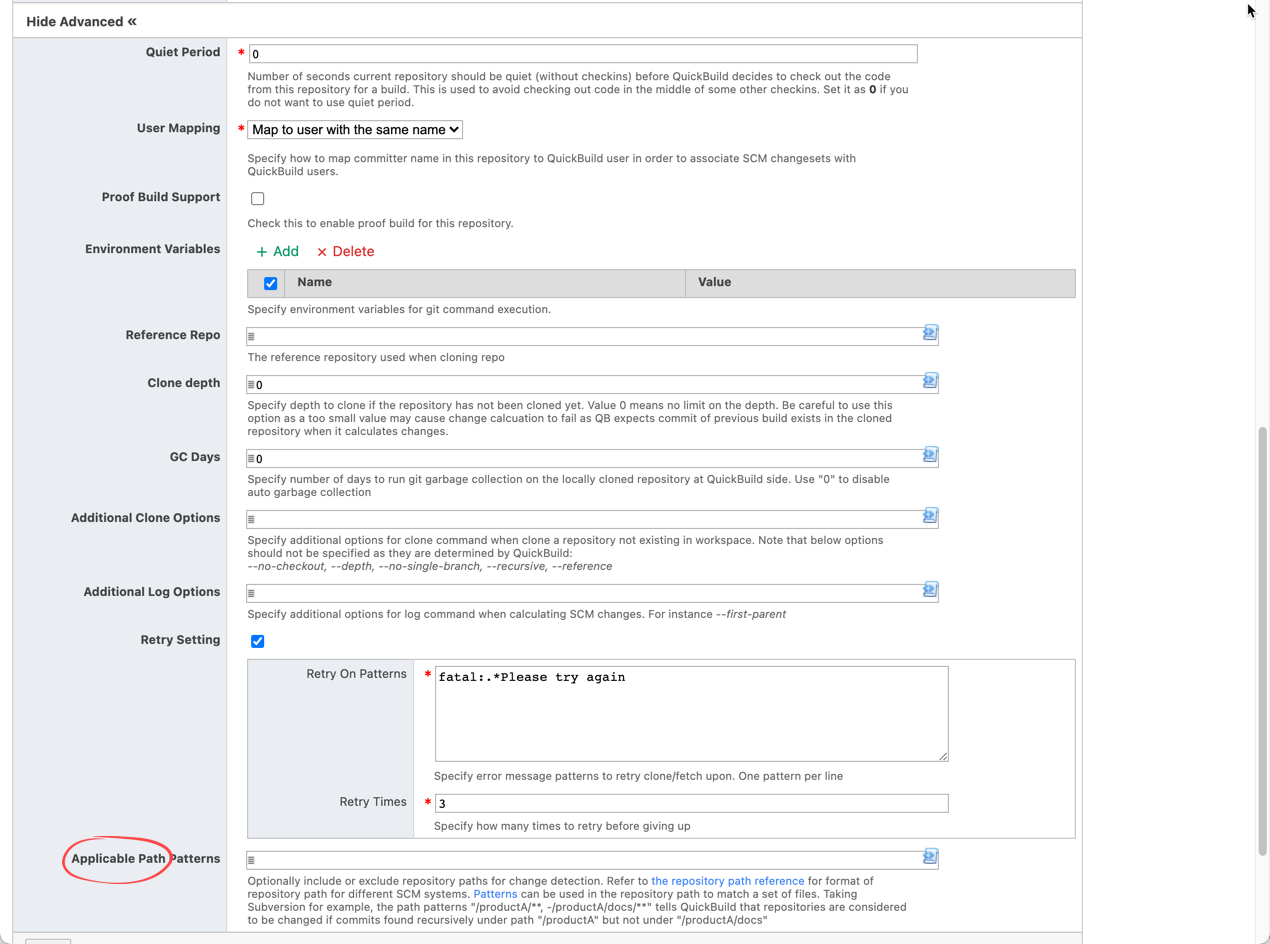Click the Delete environment variable button
Viewport: 1270px width, 944px height.
(345, 252)
